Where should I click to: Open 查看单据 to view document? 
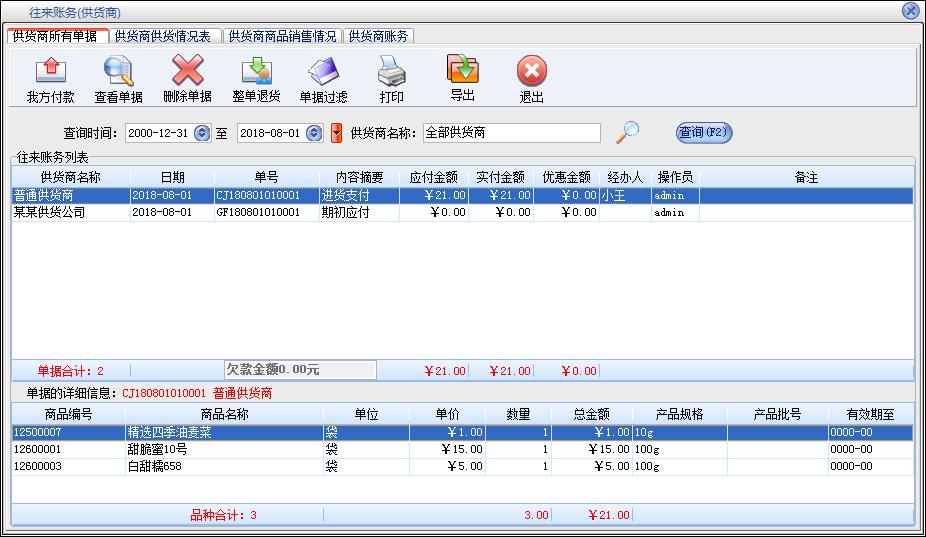pyautogui.click(x=118, y=72)
